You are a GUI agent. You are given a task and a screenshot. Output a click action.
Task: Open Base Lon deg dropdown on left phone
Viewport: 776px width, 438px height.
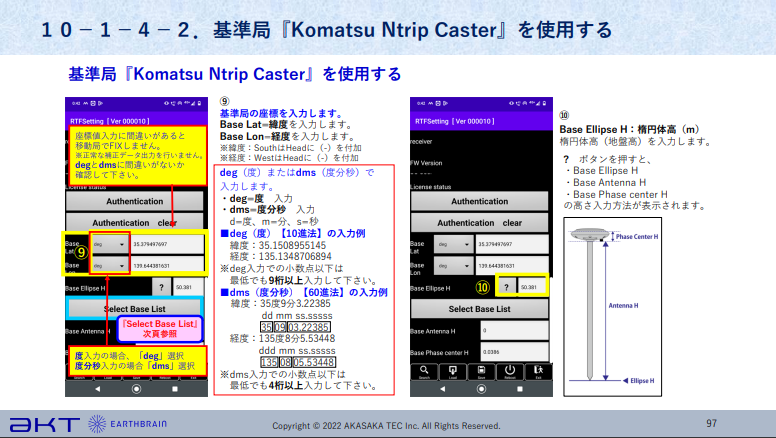[110, 266]
